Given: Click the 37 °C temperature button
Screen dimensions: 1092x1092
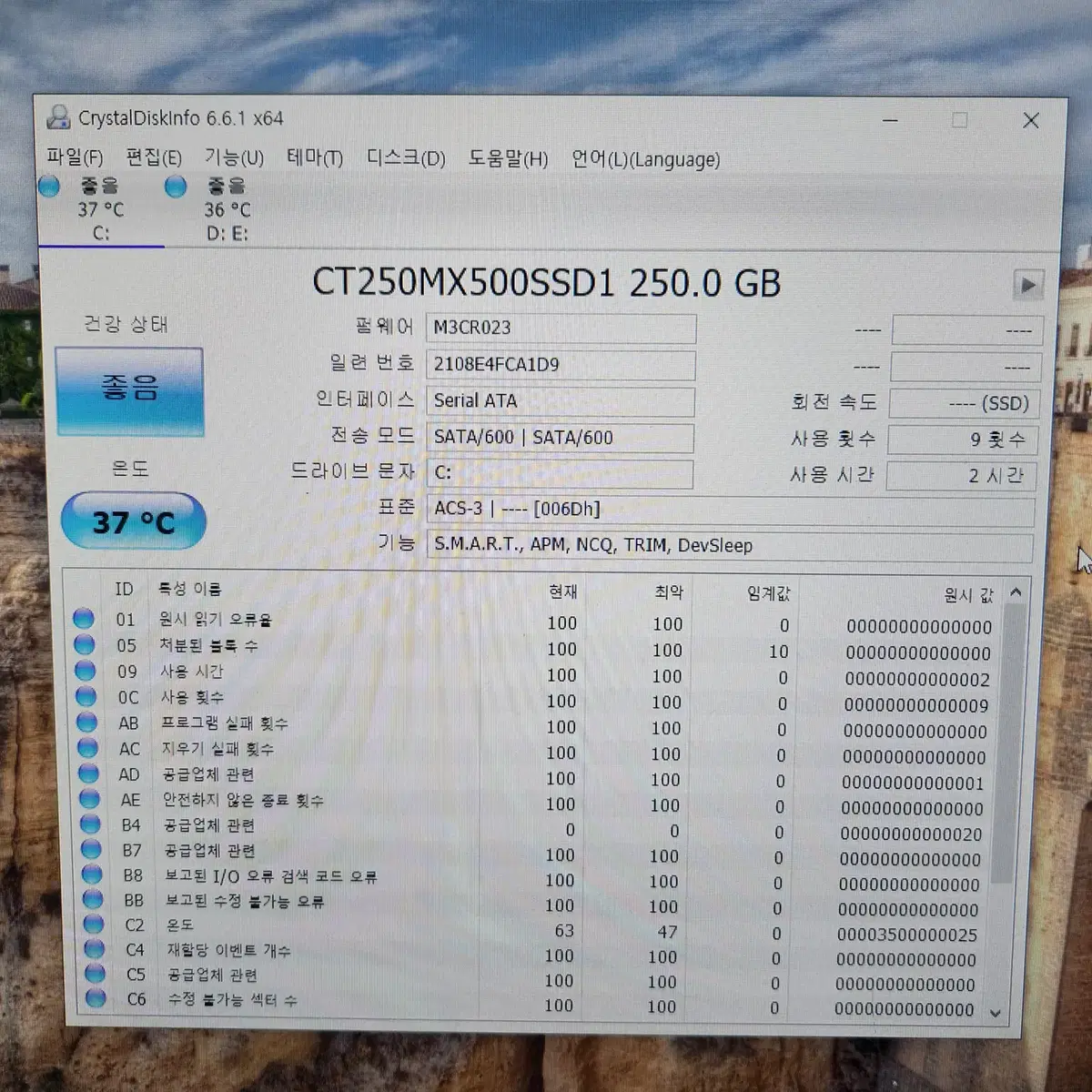Looking at the screenshot, I should click(x=133, y=521).
